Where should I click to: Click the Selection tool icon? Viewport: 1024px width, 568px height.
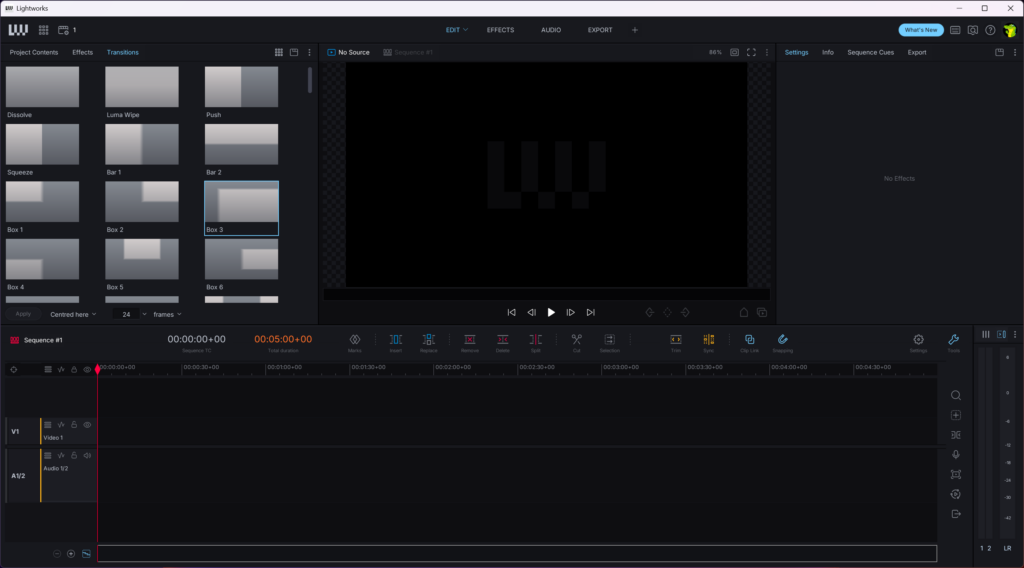click(609, 339)
